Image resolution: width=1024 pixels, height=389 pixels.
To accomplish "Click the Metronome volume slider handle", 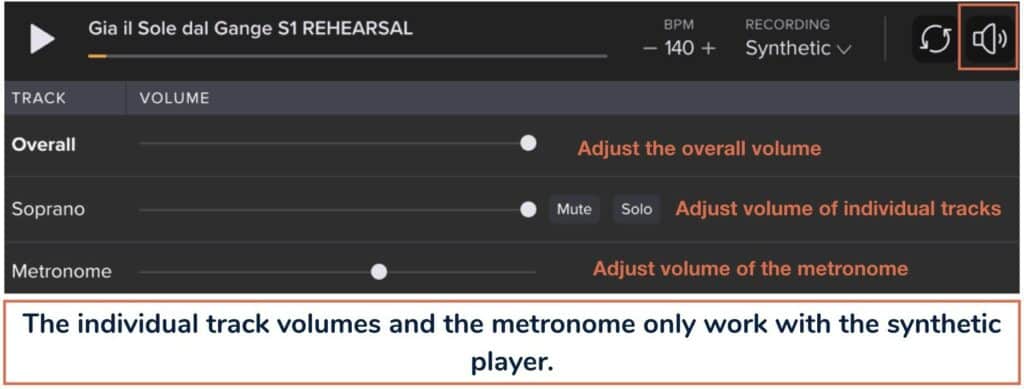I will tap(379, 272).
